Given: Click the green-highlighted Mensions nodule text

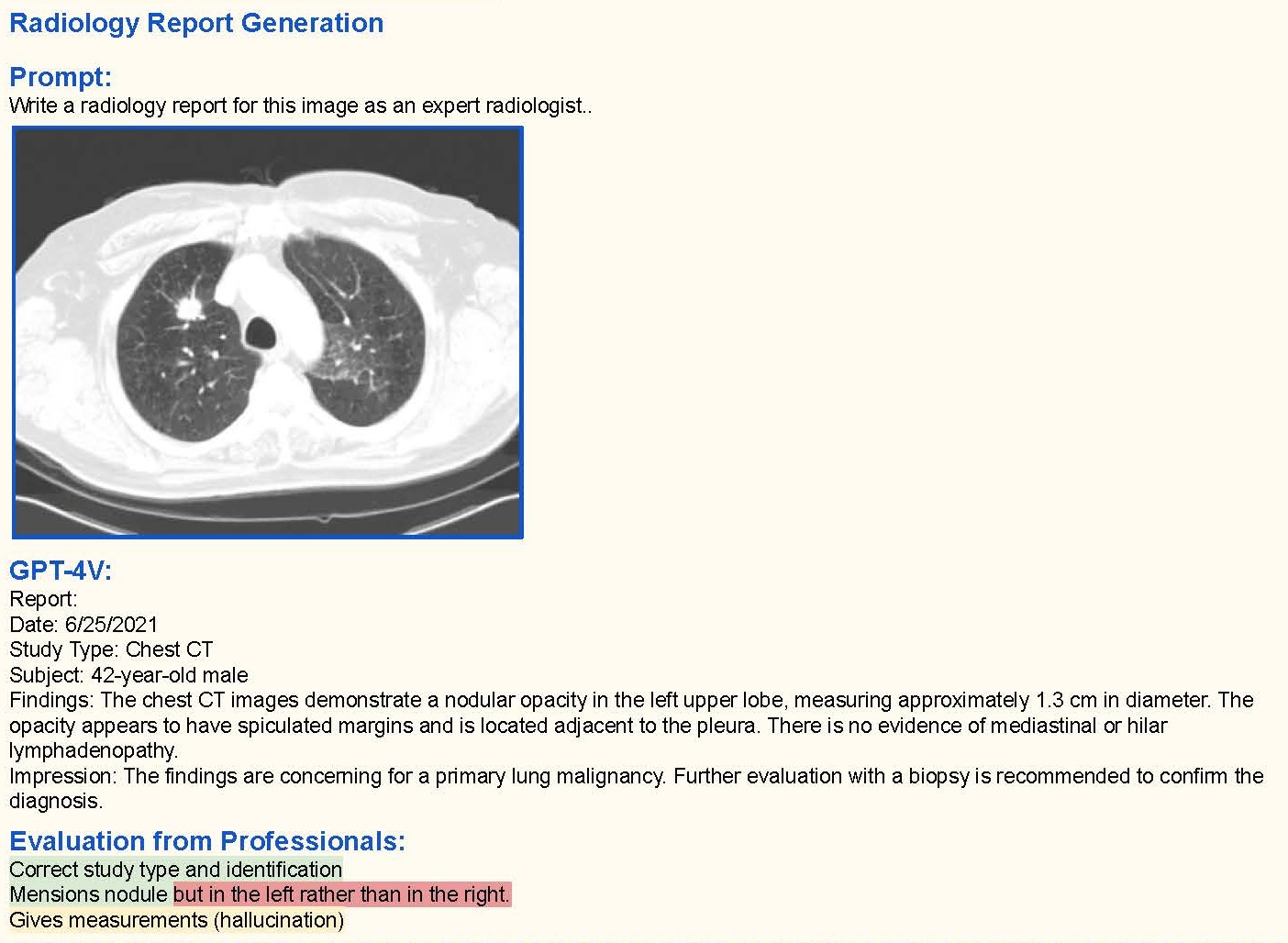Looking at the screenshot, I should click(x=90, y=894).
